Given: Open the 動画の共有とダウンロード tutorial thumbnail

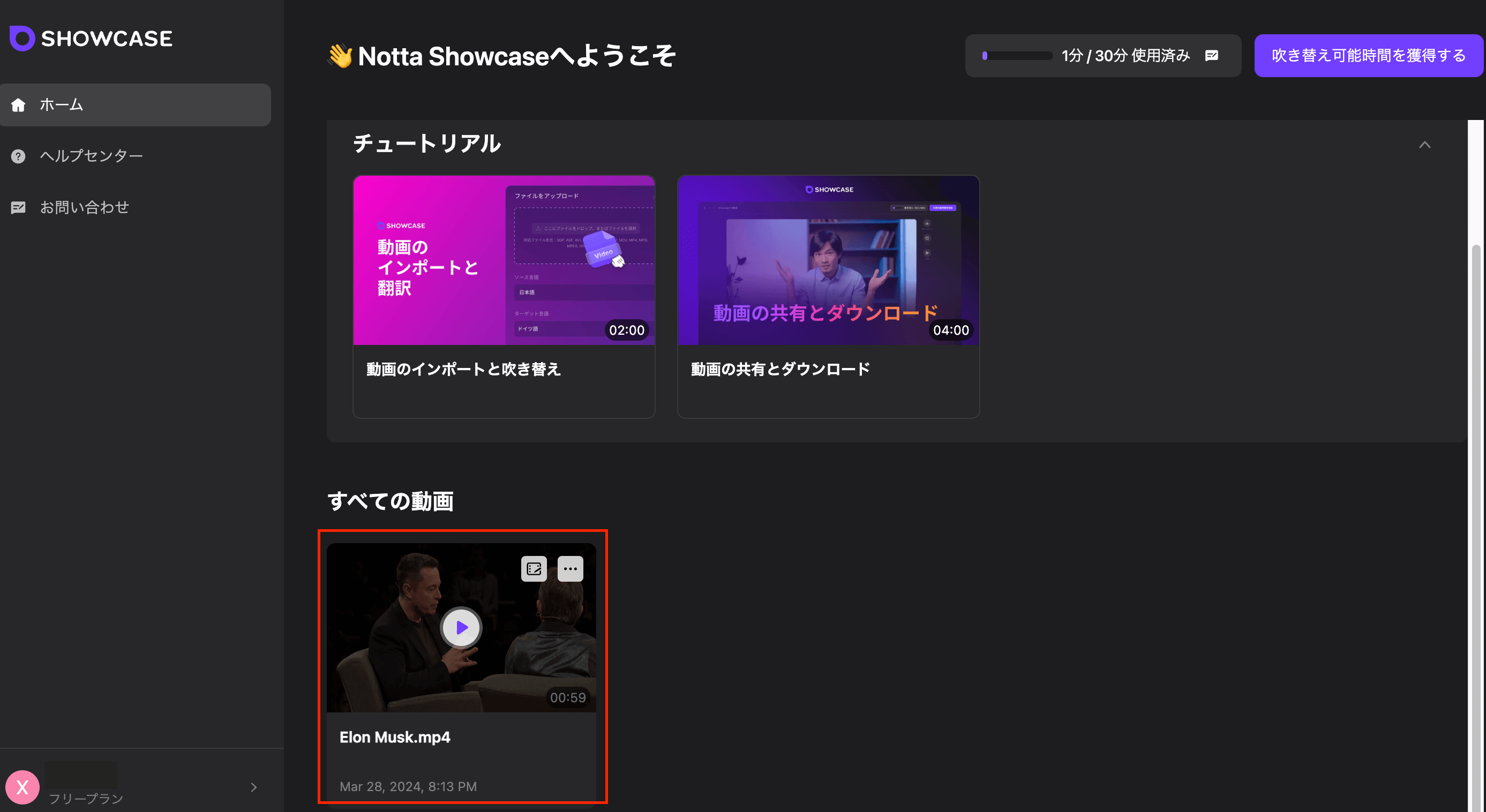Looking at the screenshot, I should point(828,260).
